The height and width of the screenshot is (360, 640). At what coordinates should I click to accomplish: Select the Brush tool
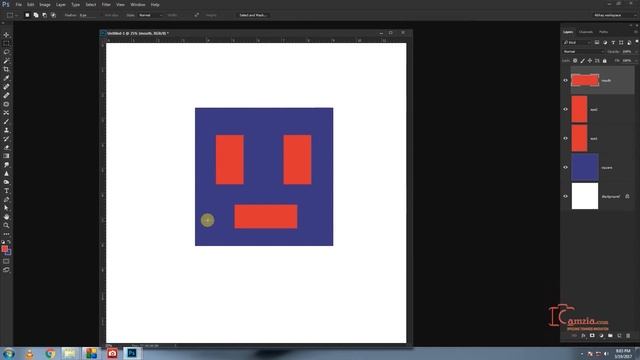tap(6, 121)
